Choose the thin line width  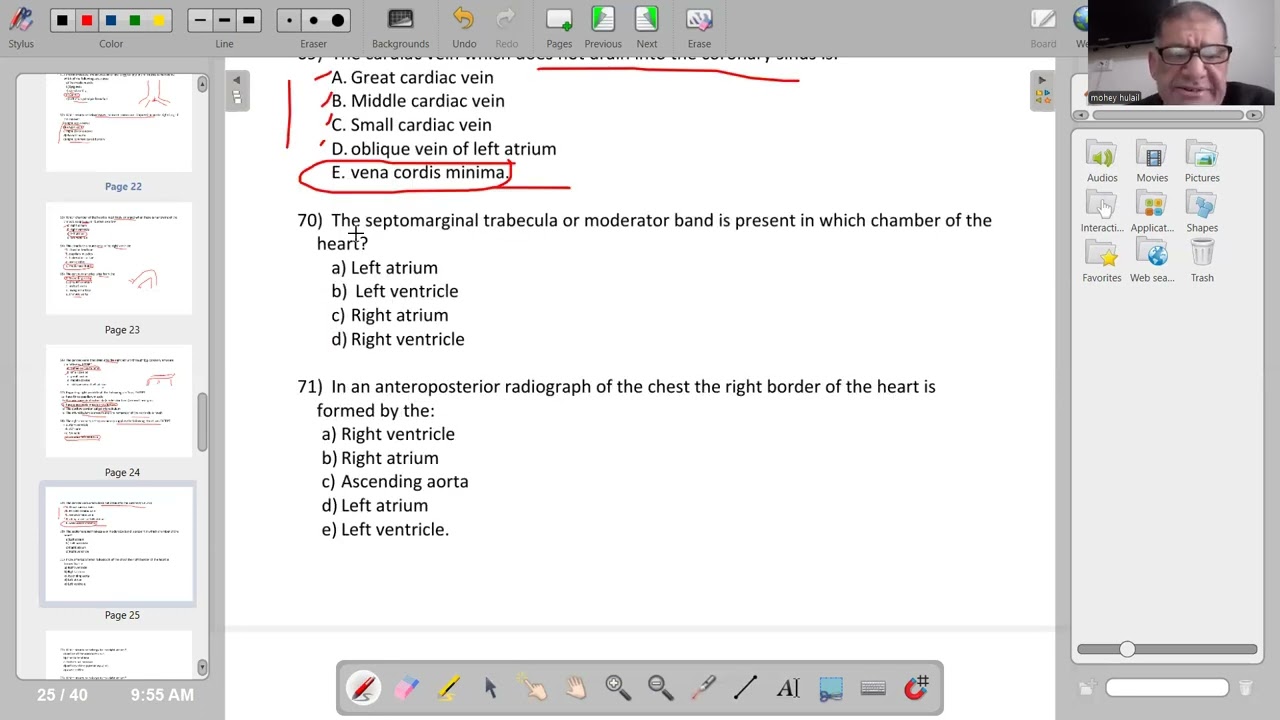(200, 20)
